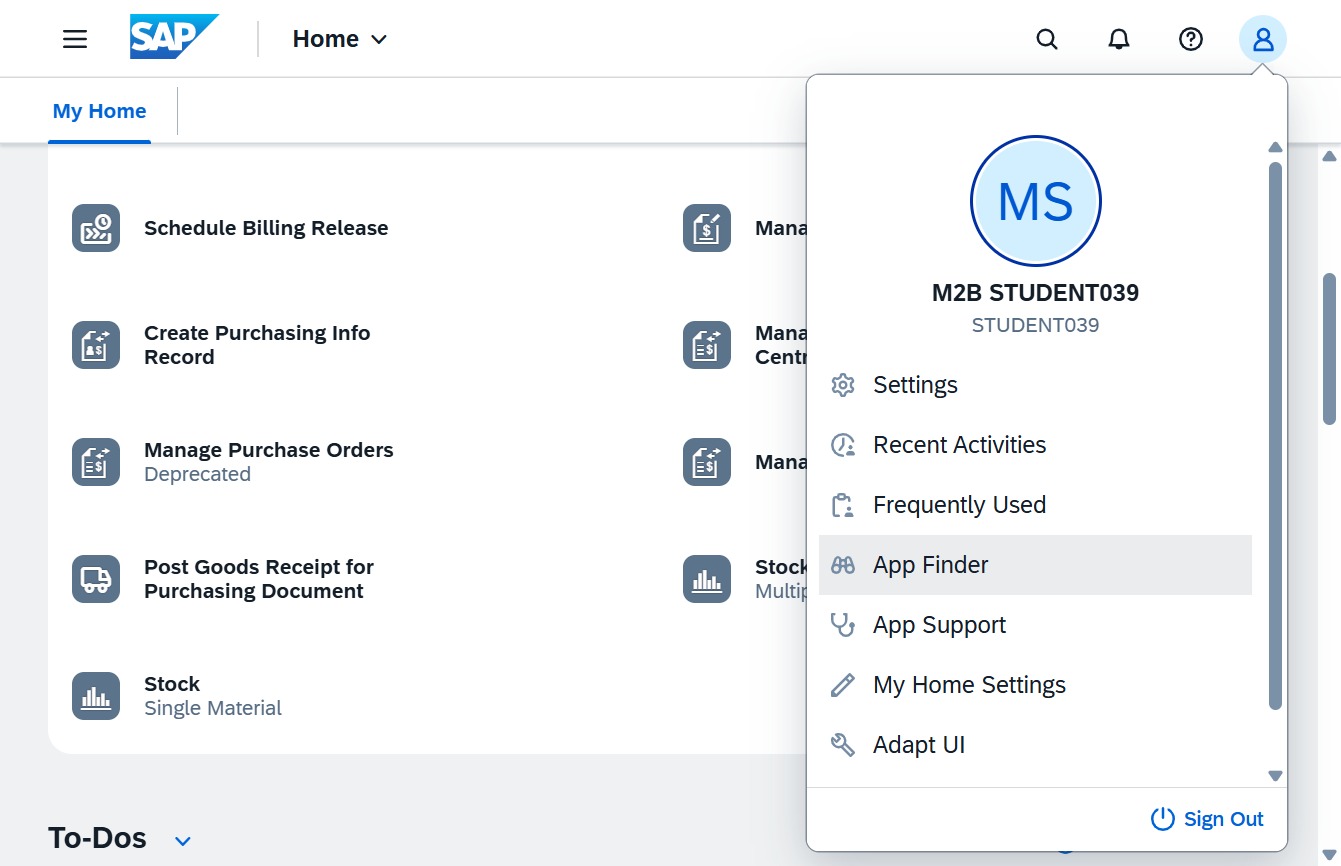This screenshot has width=1341, height=866.
Task: Open the partly hidden Stock Multip… app
Action: pyautogui.click(x=744, y=579)
